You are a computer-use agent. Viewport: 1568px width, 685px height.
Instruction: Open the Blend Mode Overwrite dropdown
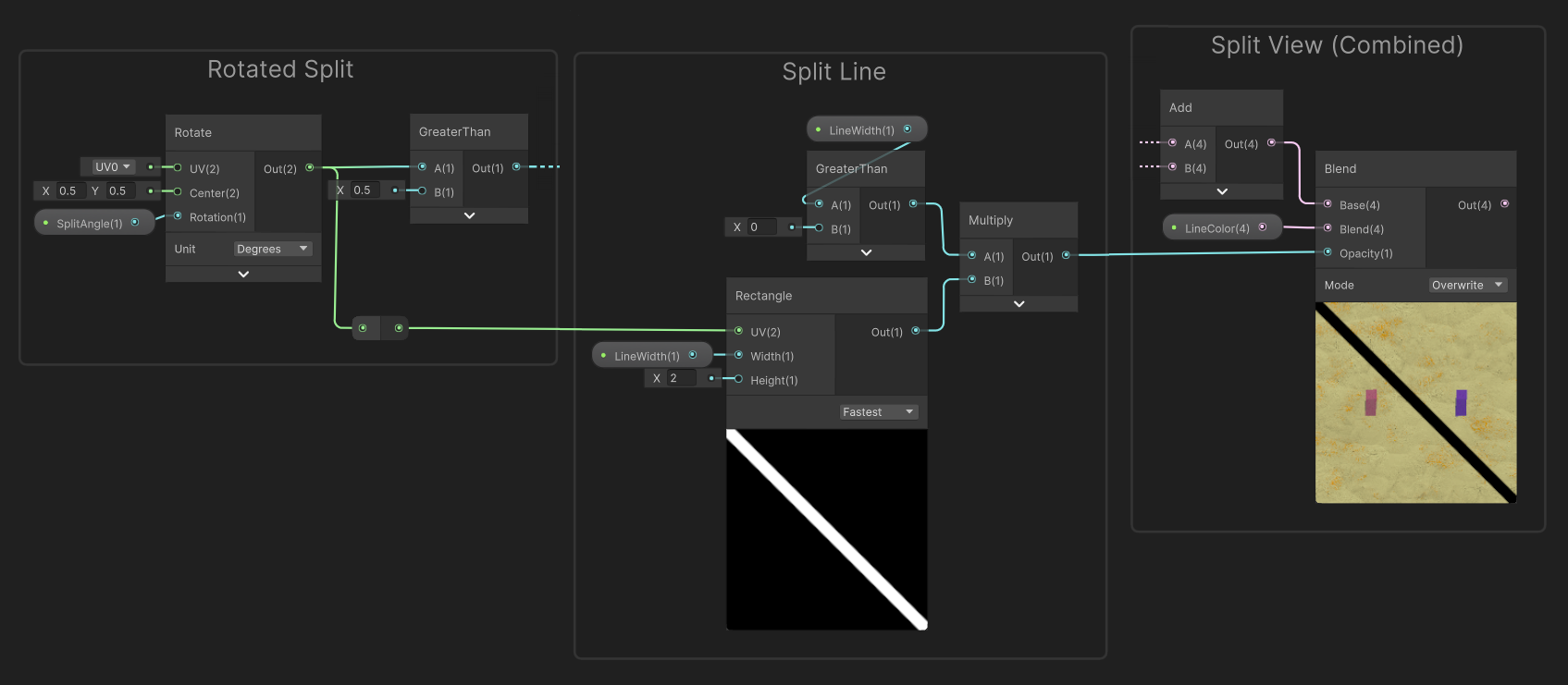point(1467,285)
